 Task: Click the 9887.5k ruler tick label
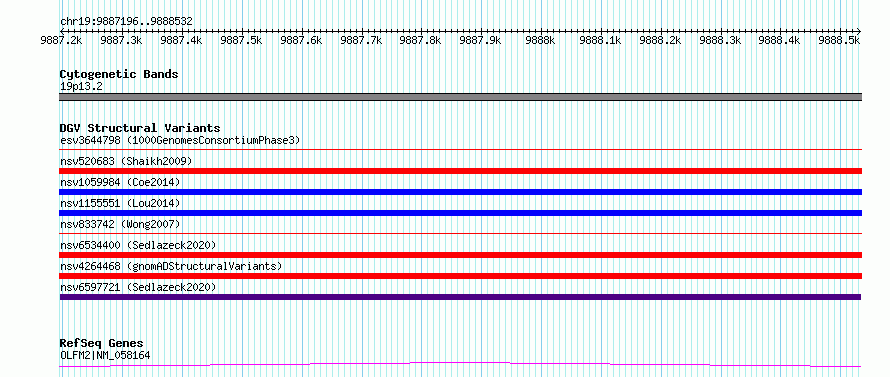(x=241, y=40)
